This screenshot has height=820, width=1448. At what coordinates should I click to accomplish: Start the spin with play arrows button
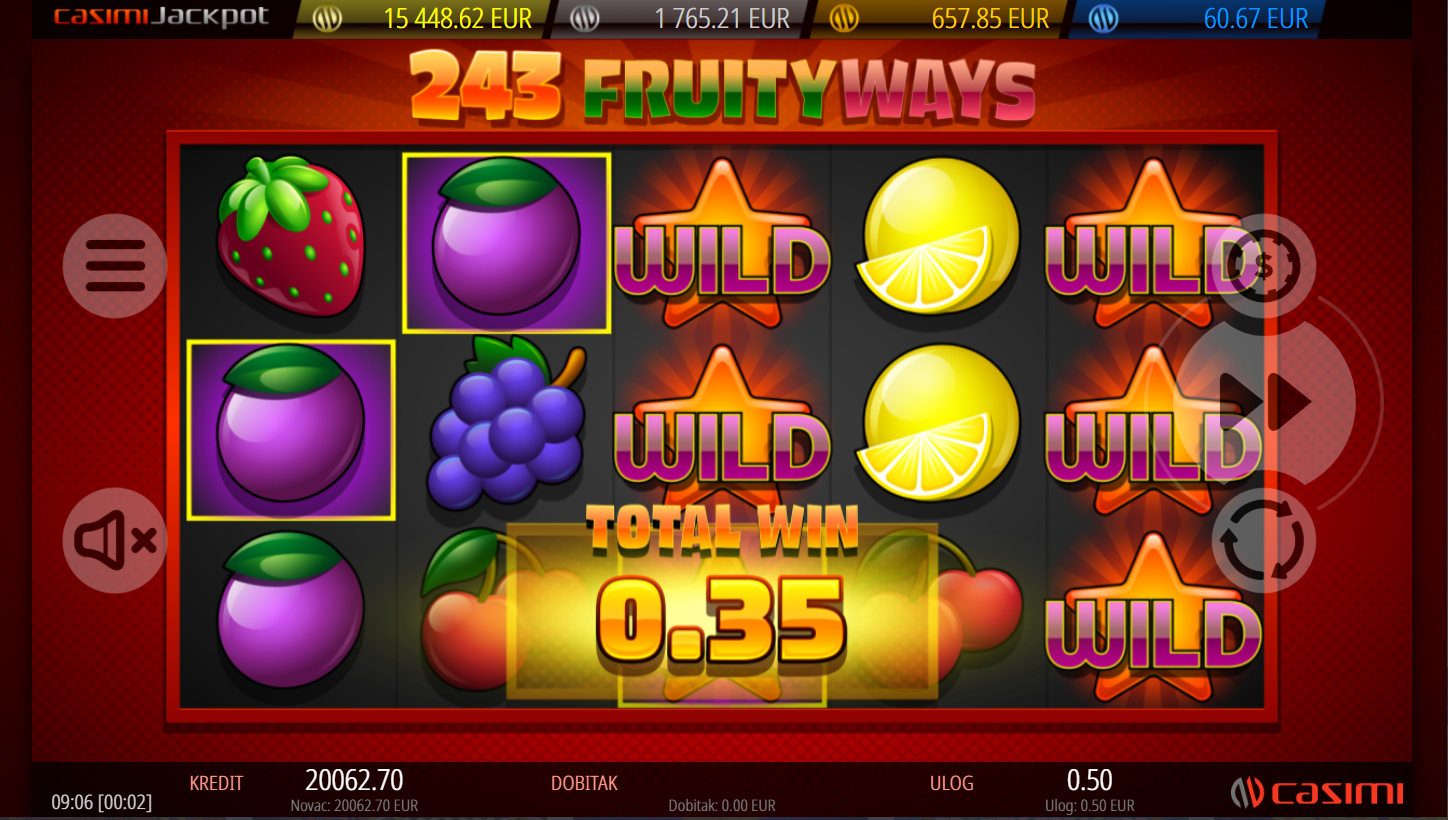coord(1266,403)
